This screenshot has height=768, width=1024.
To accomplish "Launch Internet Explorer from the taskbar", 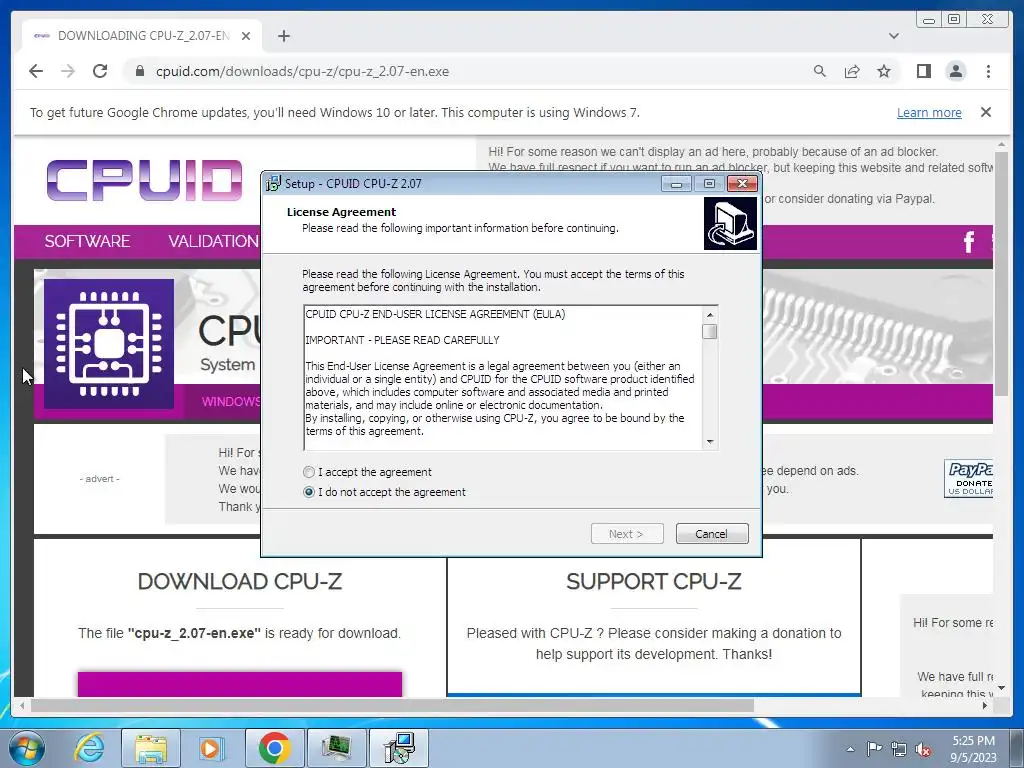I will coord(89,748).
